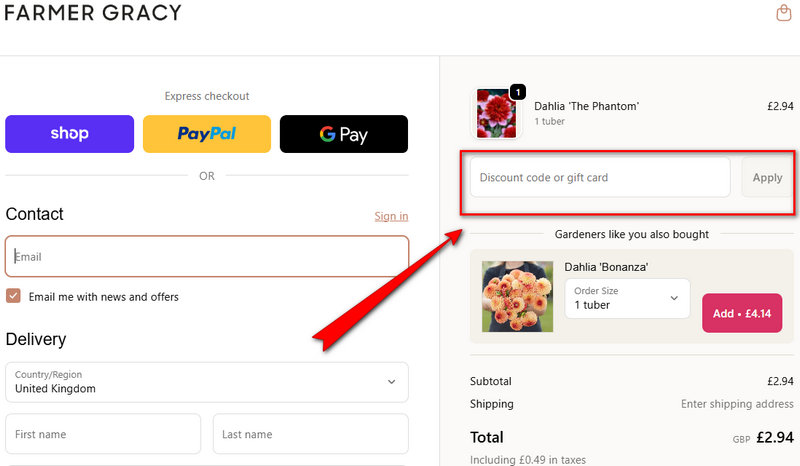The width and height of the screenshot is (800, 466).
Task: Click the quantity badge on The Phantom
Action: [517, 92]
